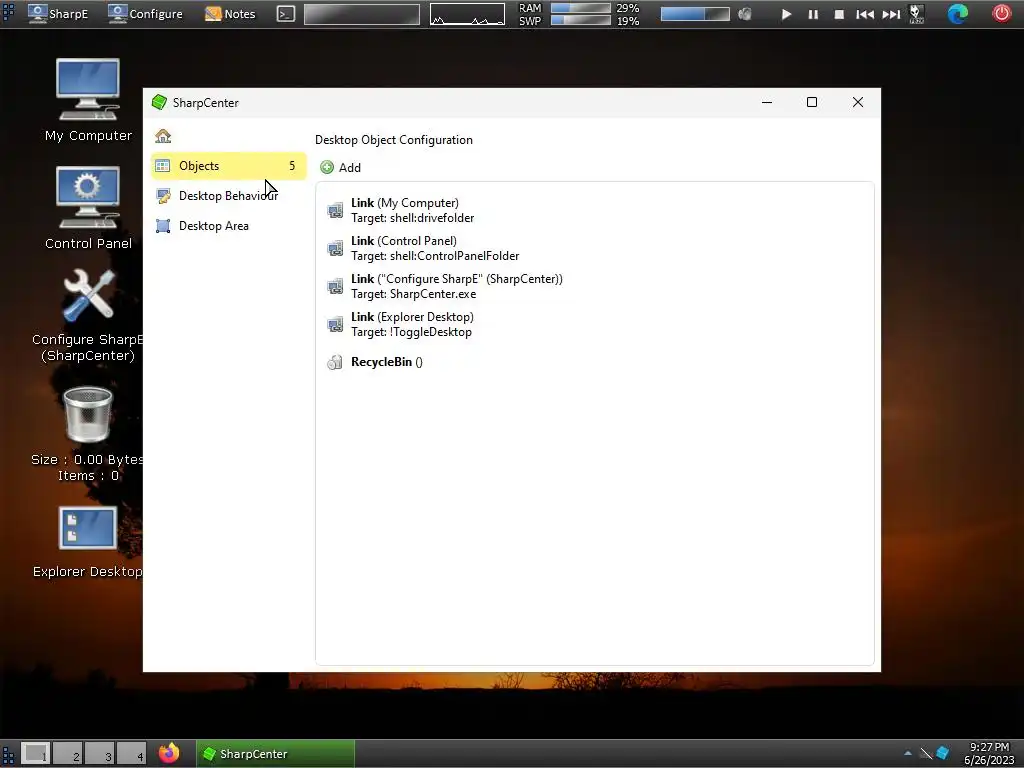Click the CPU usage graph monitor
The width and height of the screenshot is (1024, 768).
pos(467,14)
